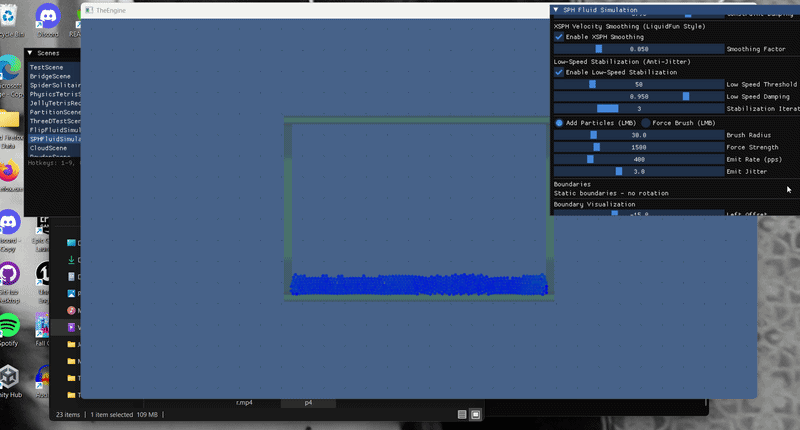Click the Videos icon in explorer sidebar
The height and width of the screenshot is (430, 800).
(71, 327)
